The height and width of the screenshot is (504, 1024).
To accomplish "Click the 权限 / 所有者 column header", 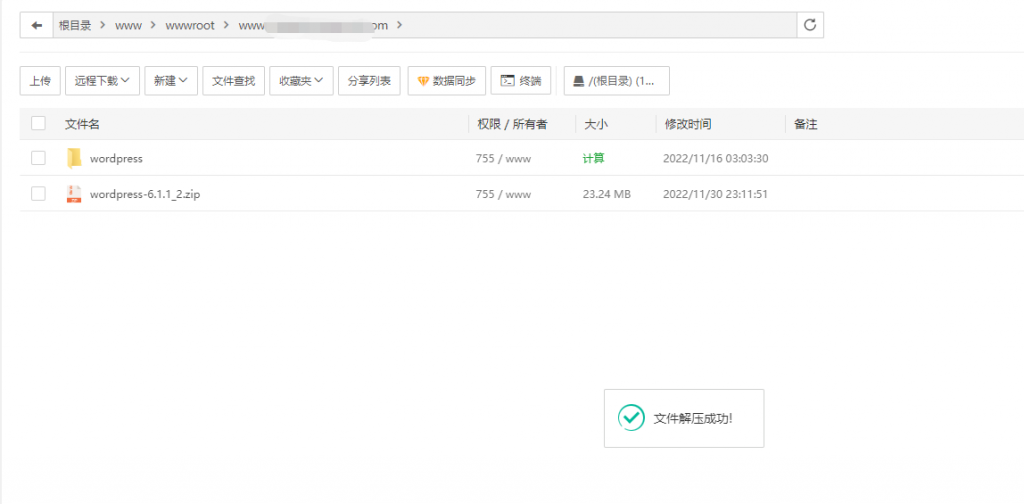I will click(x=512, y=124).
